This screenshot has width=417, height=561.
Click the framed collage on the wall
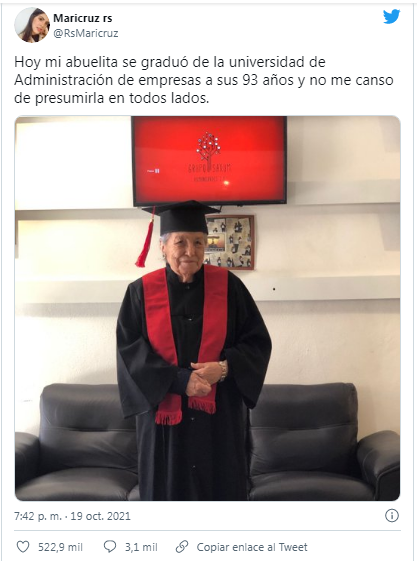pyautogui.click(x=231, y=242)
